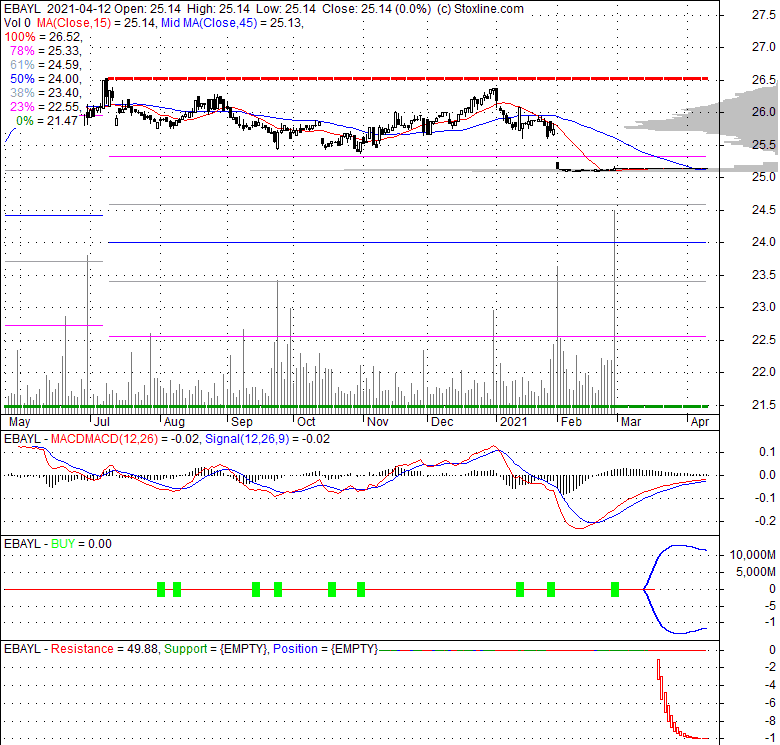Click the 2021-04-12 date in header
The height and width of the screenshot is (745, 780).
[x=79, y=9]
